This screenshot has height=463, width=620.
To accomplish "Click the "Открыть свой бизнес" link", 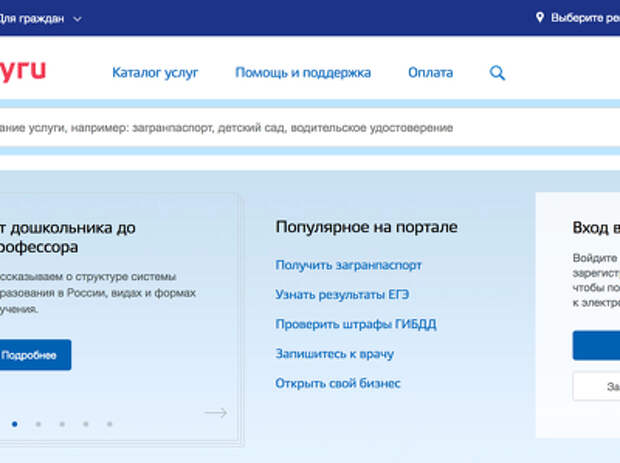I will click(337, 383).
